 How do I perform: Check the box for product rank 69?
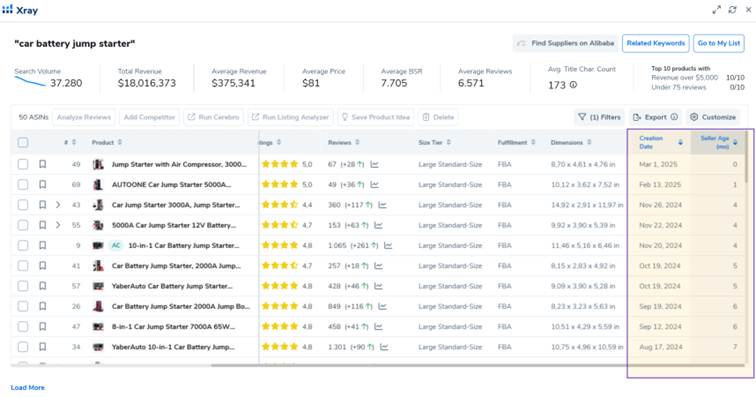[23, 185]
